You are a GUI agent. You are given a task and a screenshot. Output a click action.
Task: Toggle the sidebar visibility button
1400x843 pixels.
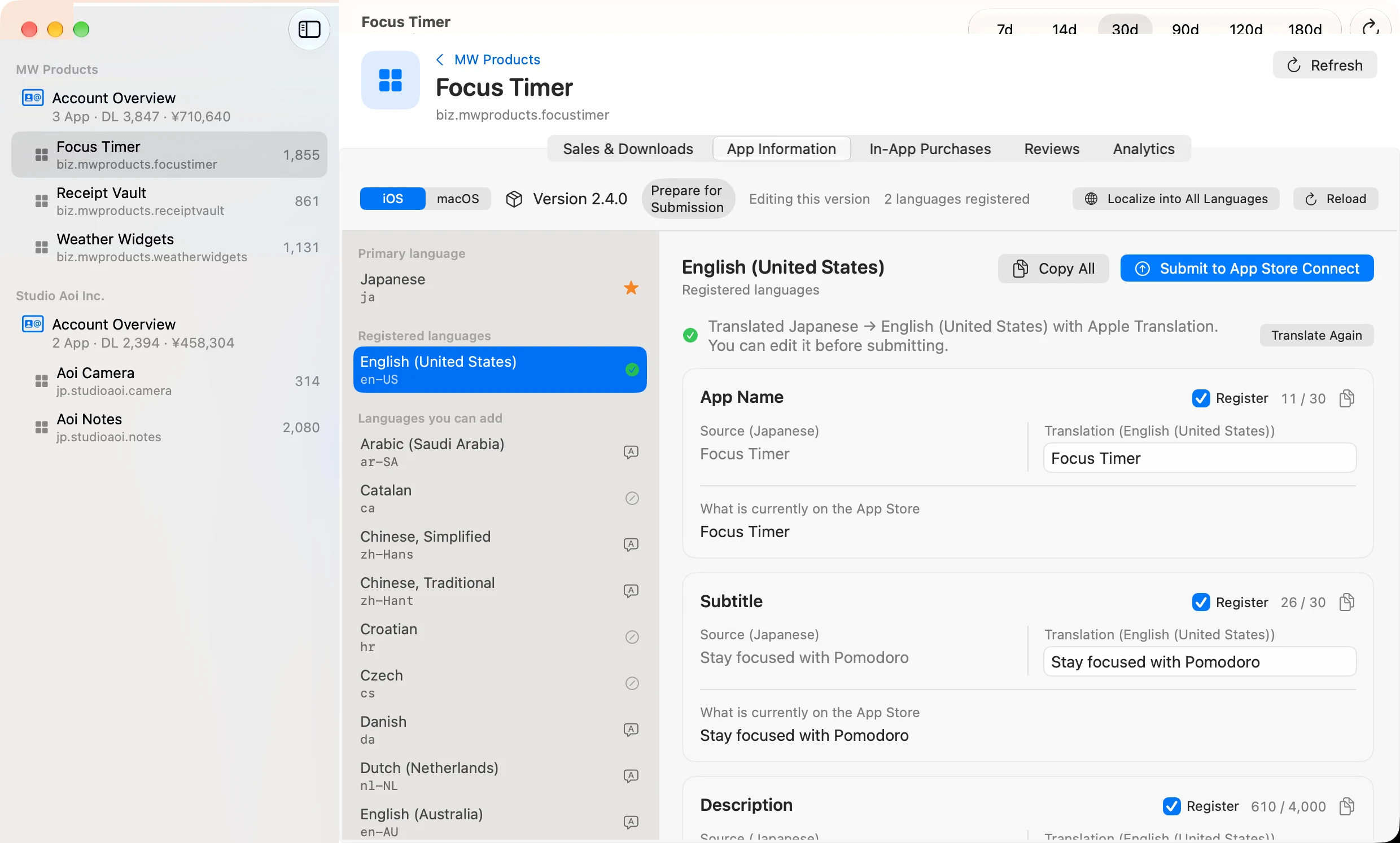pos(309,29)
